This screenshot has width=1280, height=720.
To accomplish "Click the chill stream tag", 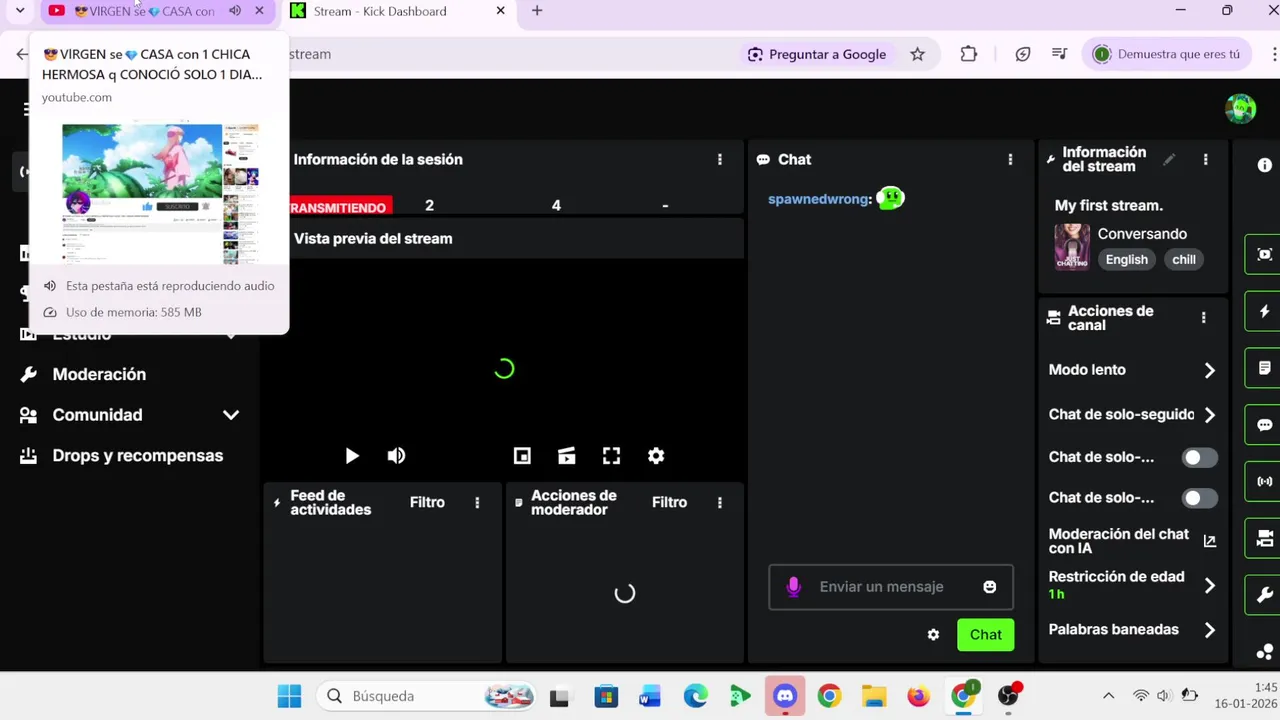I will [1184, 260].
